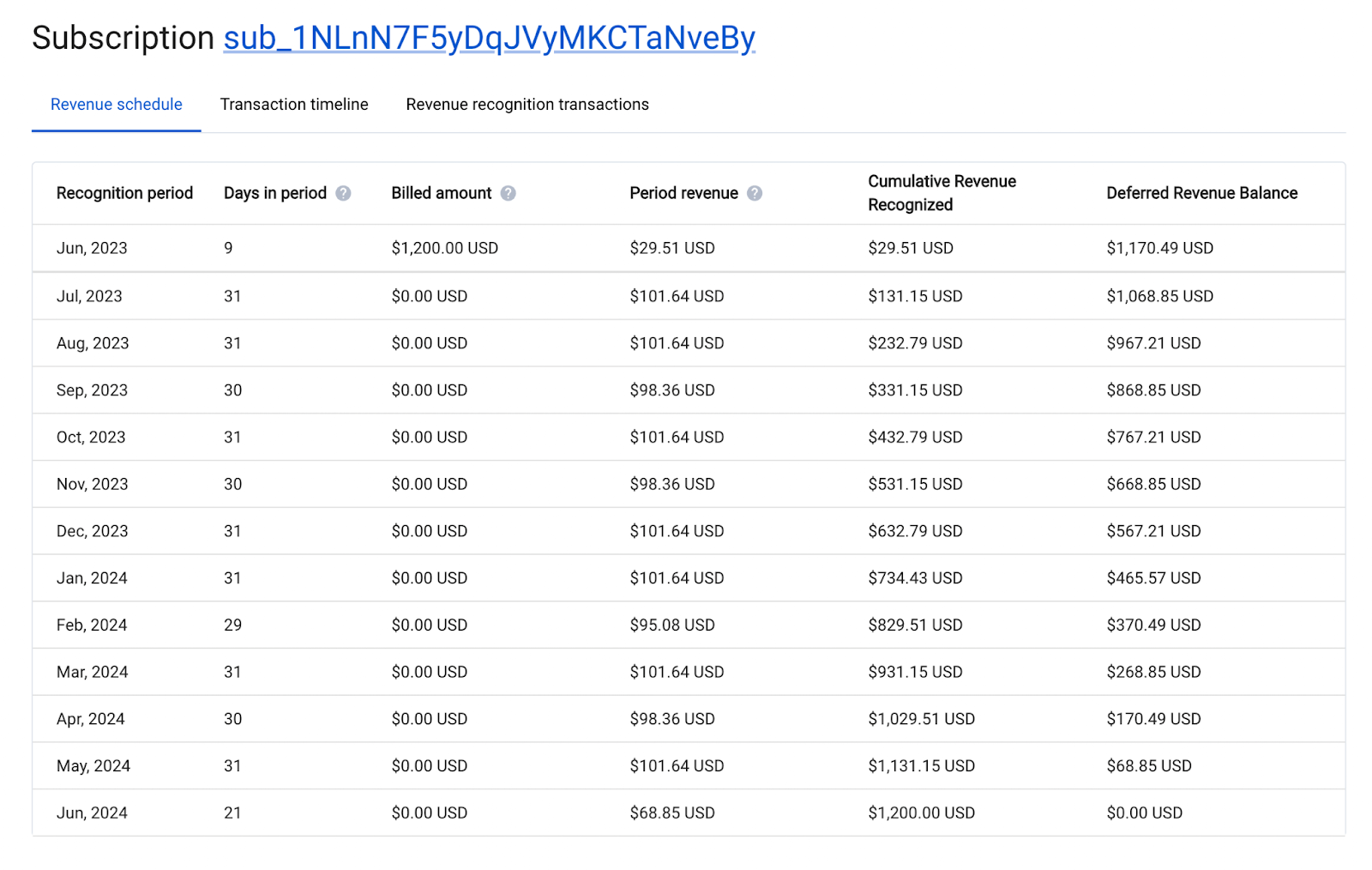Open subscription link sub_1NLnN7F5yDqJVyMKCTaNveBy
Viewport: 1372px width, 870px height.
point(488,38)
